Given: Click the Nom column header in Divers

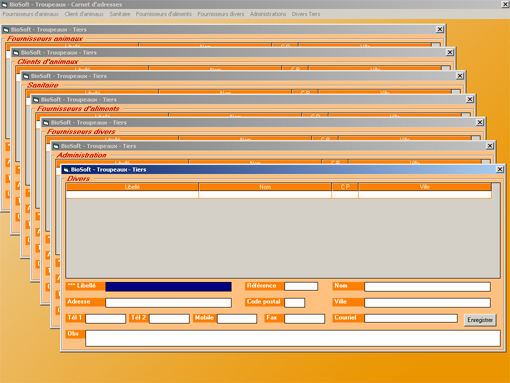Looking at the screenshot, I should [x=265, y=187].
